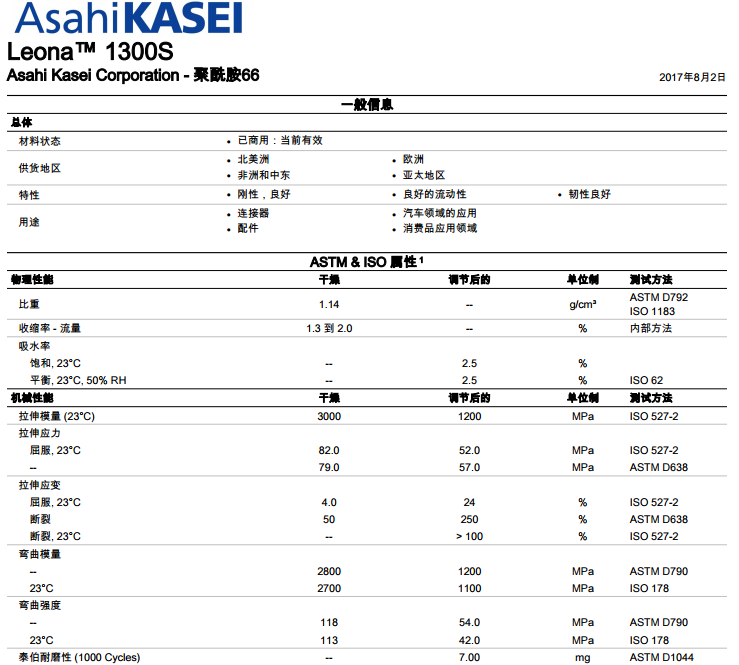The image size is (739, 665).
Task: Click the Taber abrasion value '7.00'
Action: point(469,657)
